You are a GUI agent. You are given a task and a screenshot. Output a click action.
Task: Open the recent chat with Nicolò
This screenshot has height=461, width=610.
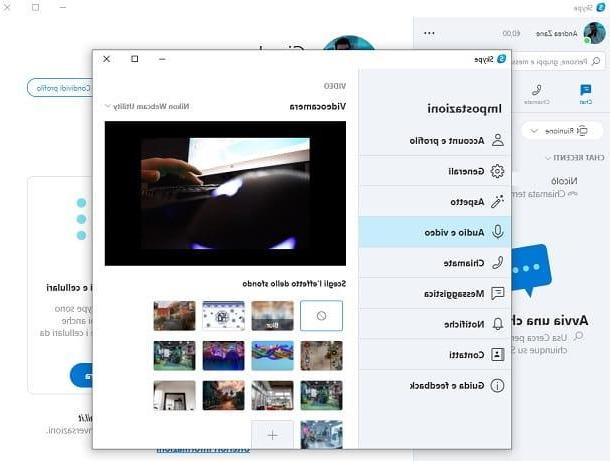(558, 187)
